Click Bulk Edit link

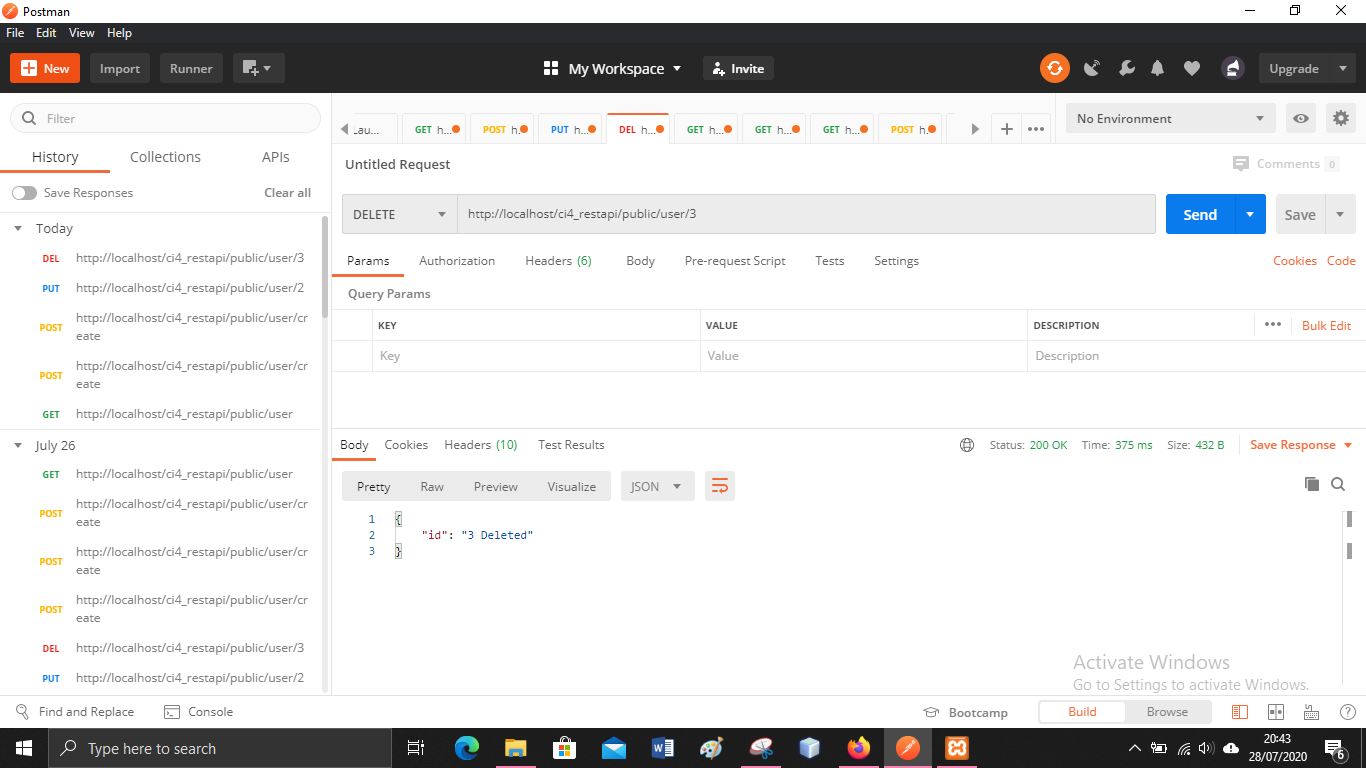point(1326,325)
